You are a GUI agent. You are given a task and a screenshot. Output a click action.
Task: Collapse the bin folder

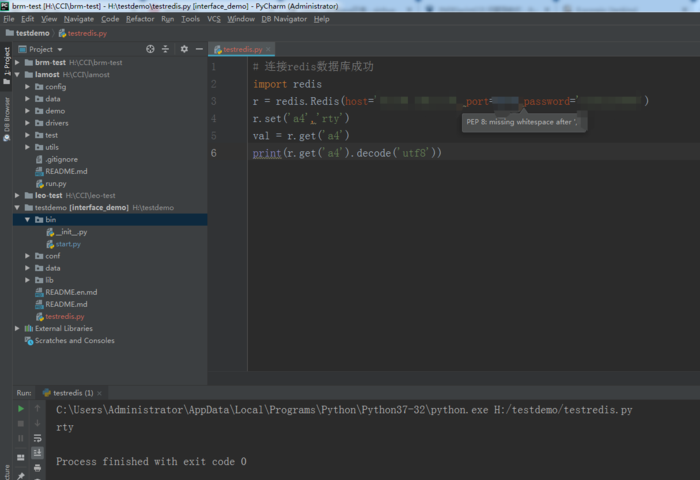[27, 219]
